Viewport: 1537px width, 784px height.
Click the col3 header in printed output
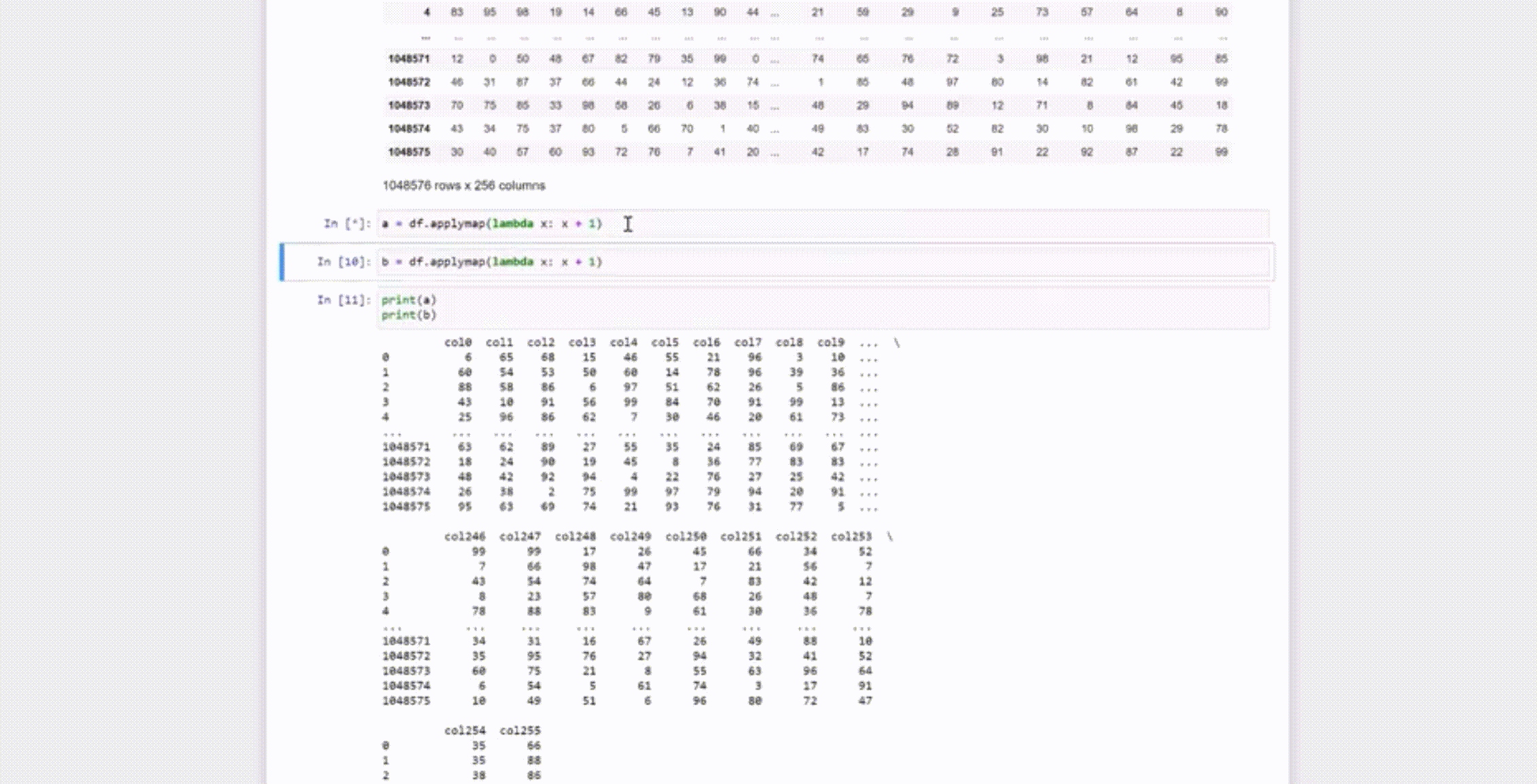pyautogui.click(x=582, y=342)
